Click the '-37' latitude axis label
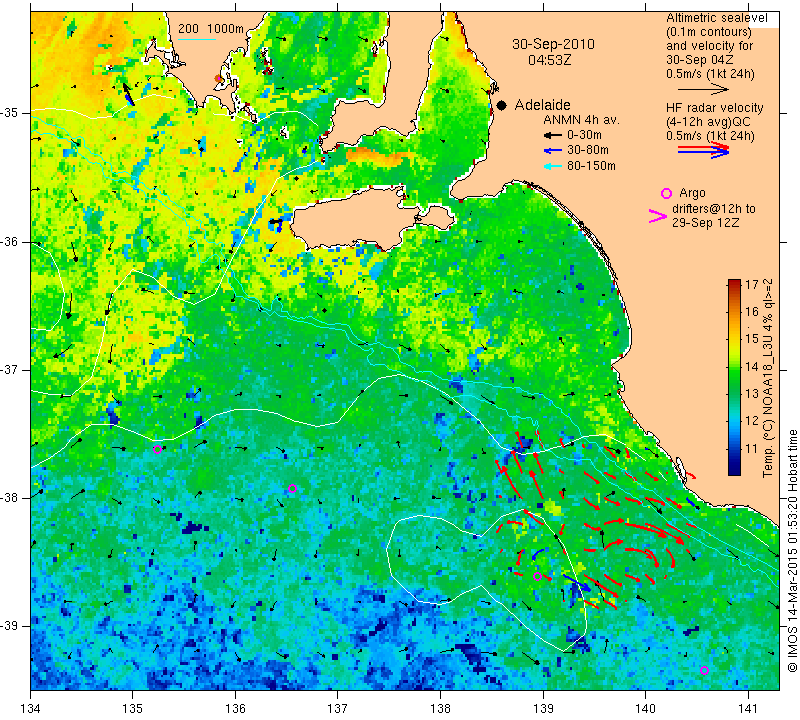This screenshot has width=800, height=720. tap(10, 369)
